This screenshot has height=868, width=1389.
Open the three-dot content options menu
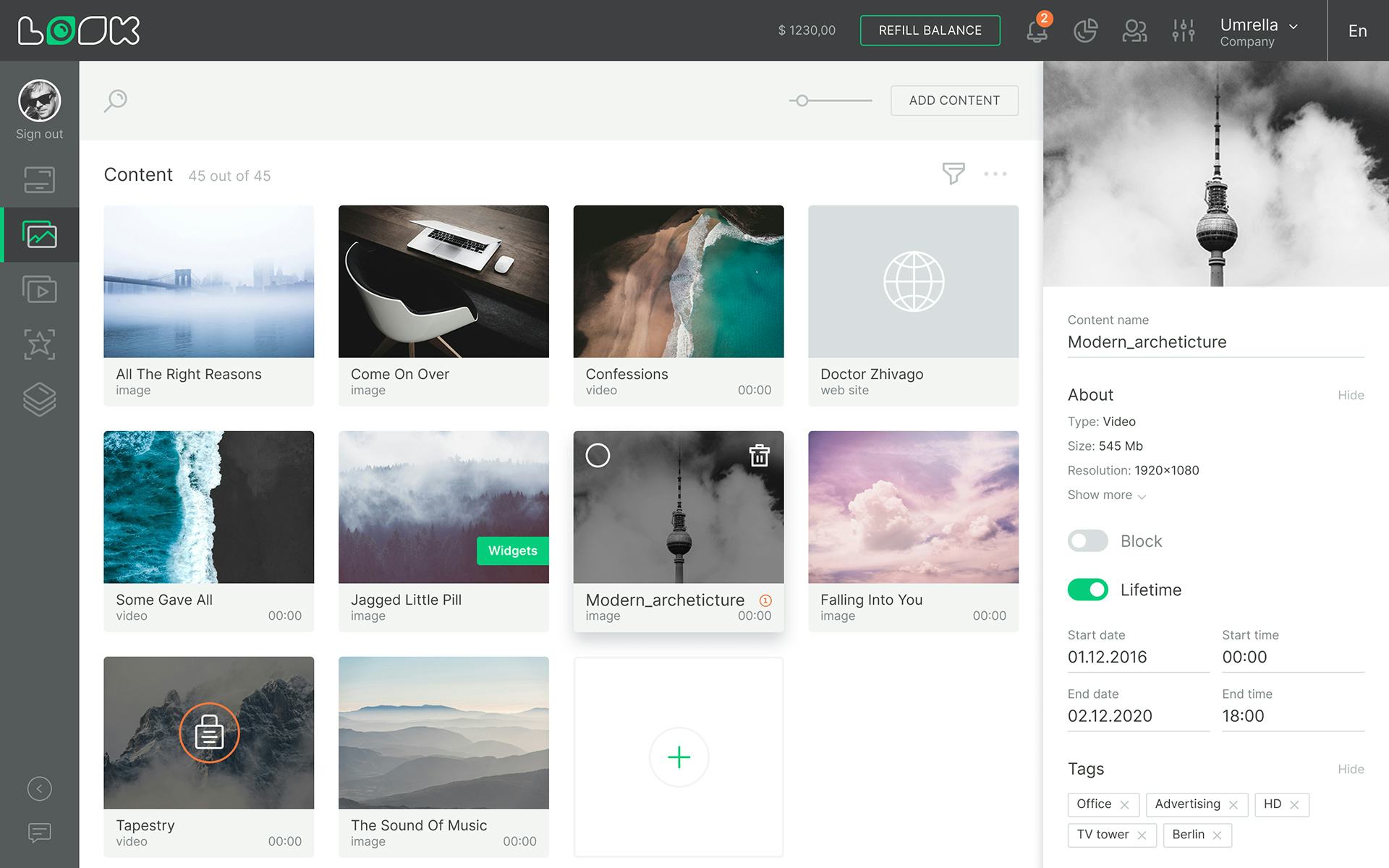coord(995,174)
